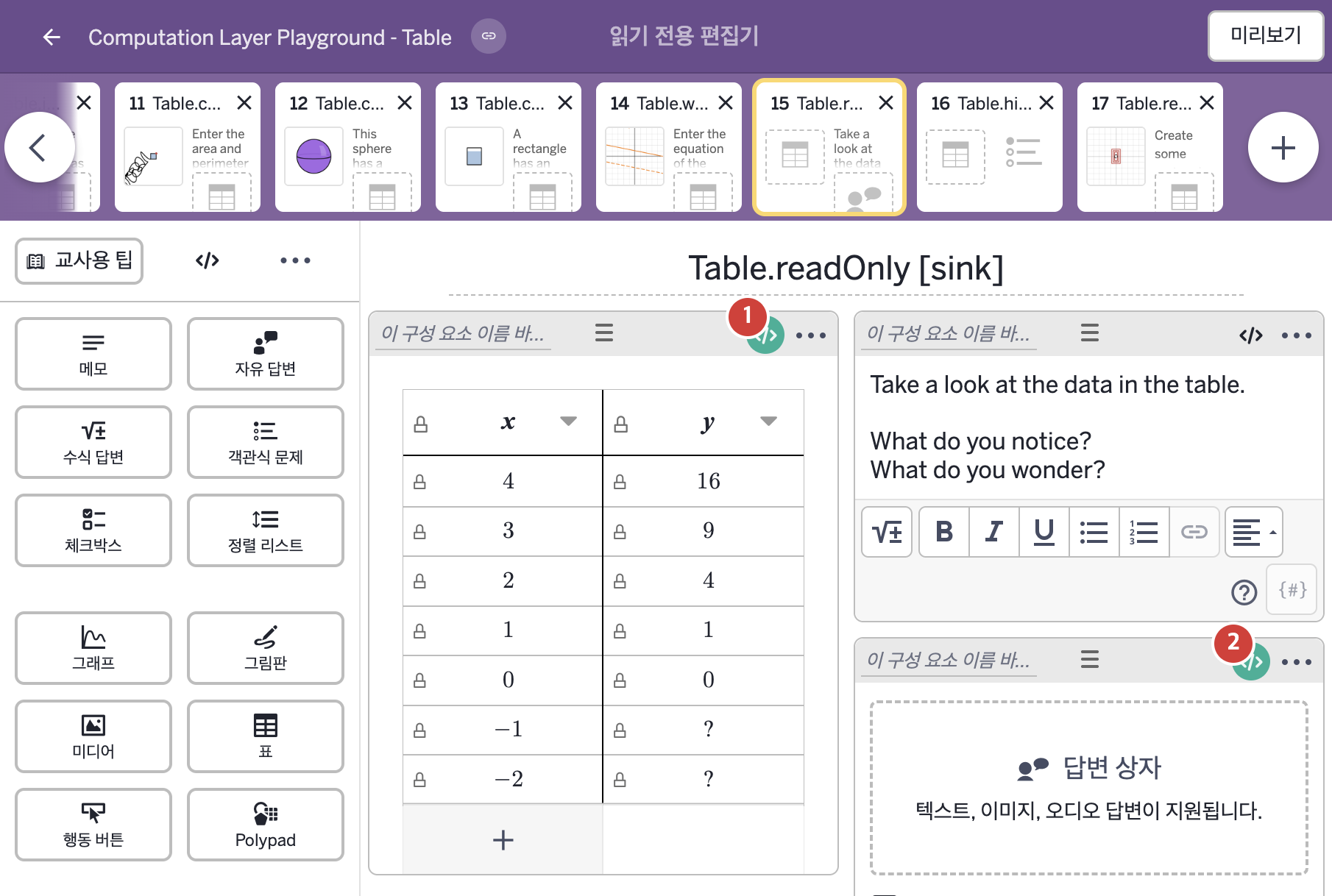Open the note component three-dot menu
The height and width of the screenshot is (896, 1332).
tap(1297, 335)
